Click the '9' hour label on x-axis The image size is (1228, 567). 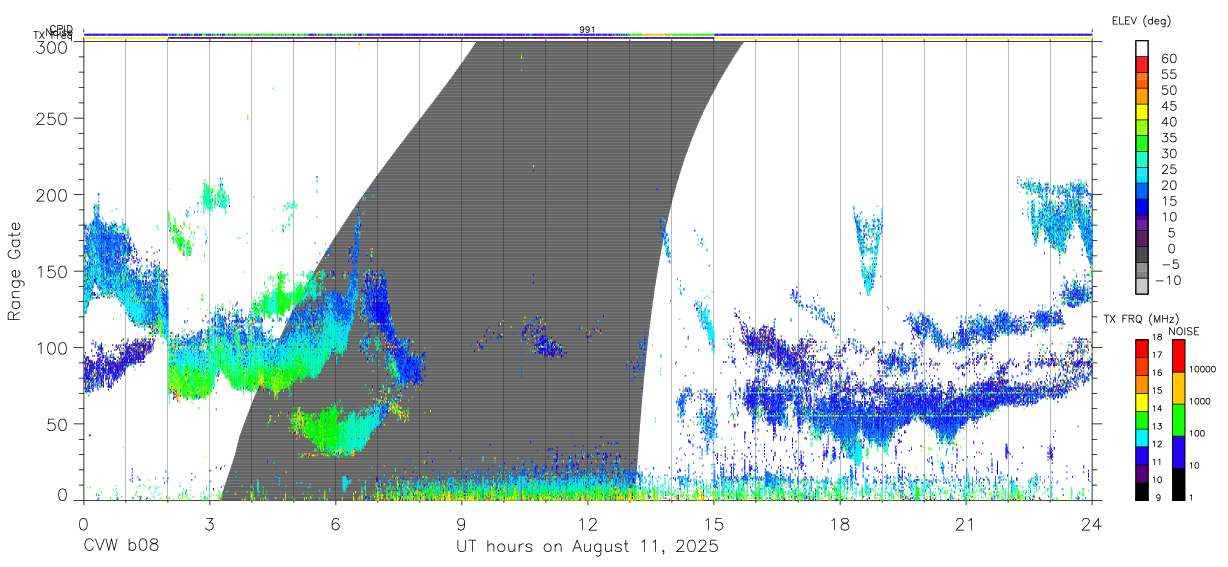click(x=462, y=523)
